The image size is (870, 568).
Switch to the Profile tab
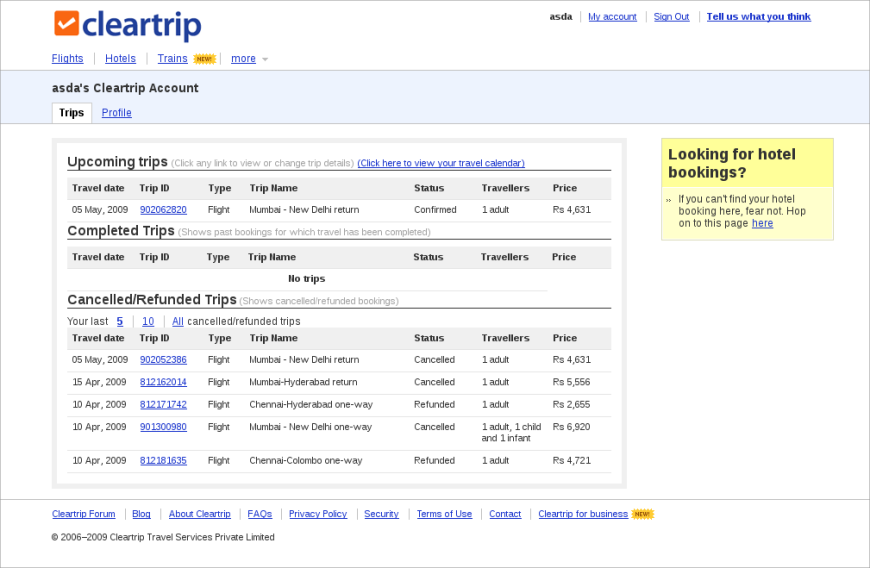[117, 113]
